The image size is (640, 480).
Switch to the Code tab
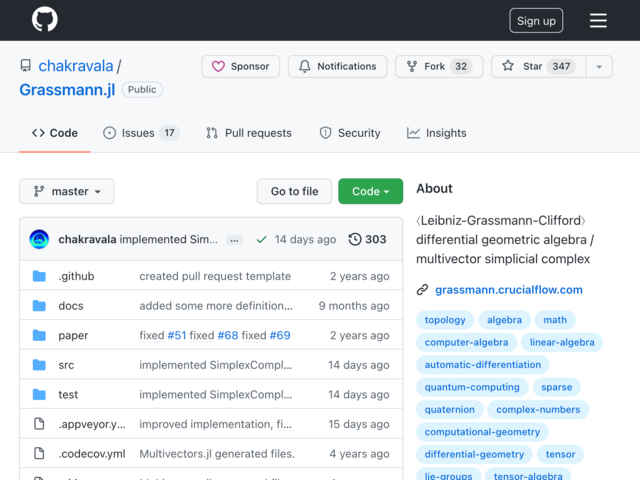click(55, 133)
